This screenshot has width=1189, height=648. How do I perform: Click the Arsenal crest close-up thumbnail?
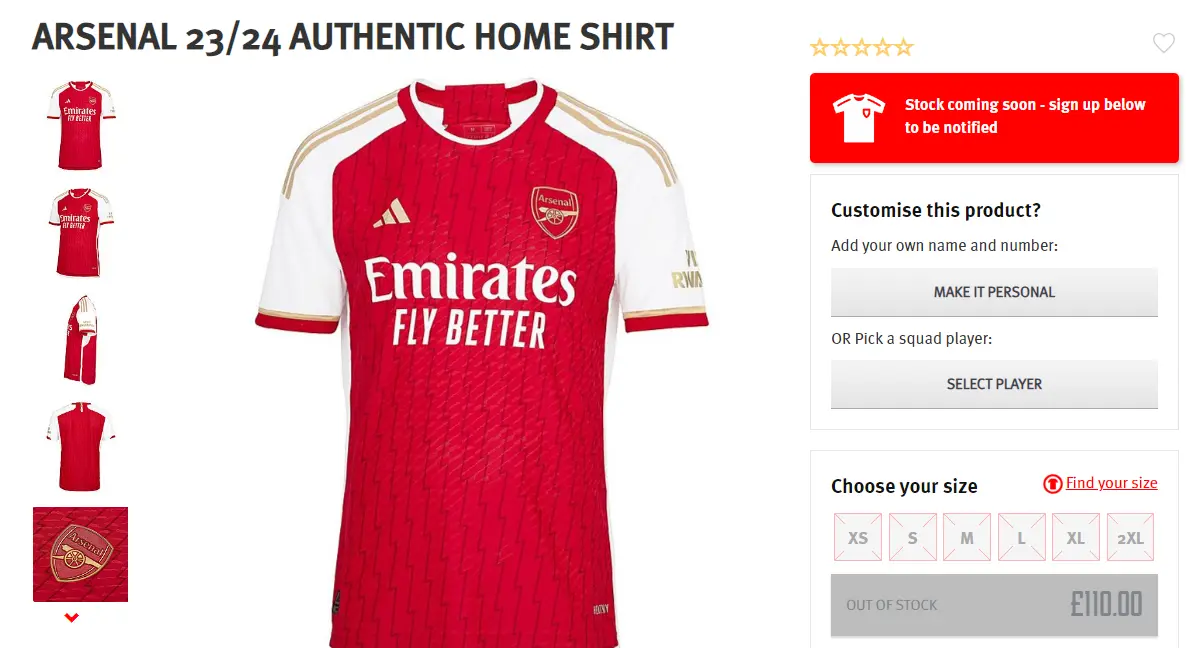[x=80, y=554]
